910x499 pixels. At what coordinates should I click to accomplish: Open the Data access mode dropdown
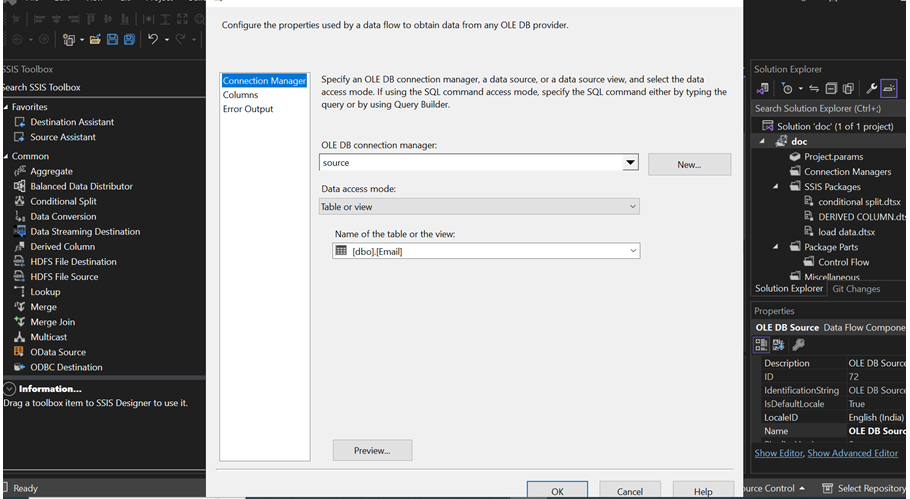click(x=632, y=207)
